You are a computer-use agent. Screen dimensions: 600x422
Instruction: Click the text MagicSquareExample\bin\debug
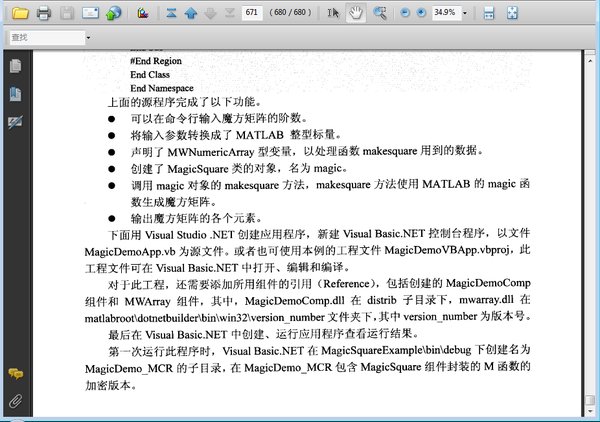396,350
